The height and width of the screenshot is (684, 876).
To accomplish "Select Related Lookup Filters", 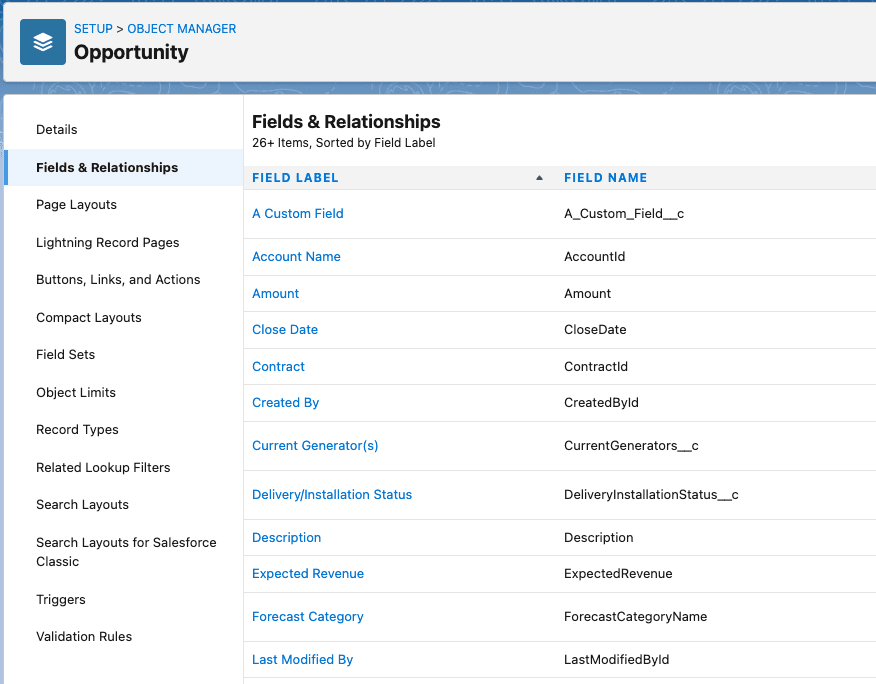I will coord(102,467).
